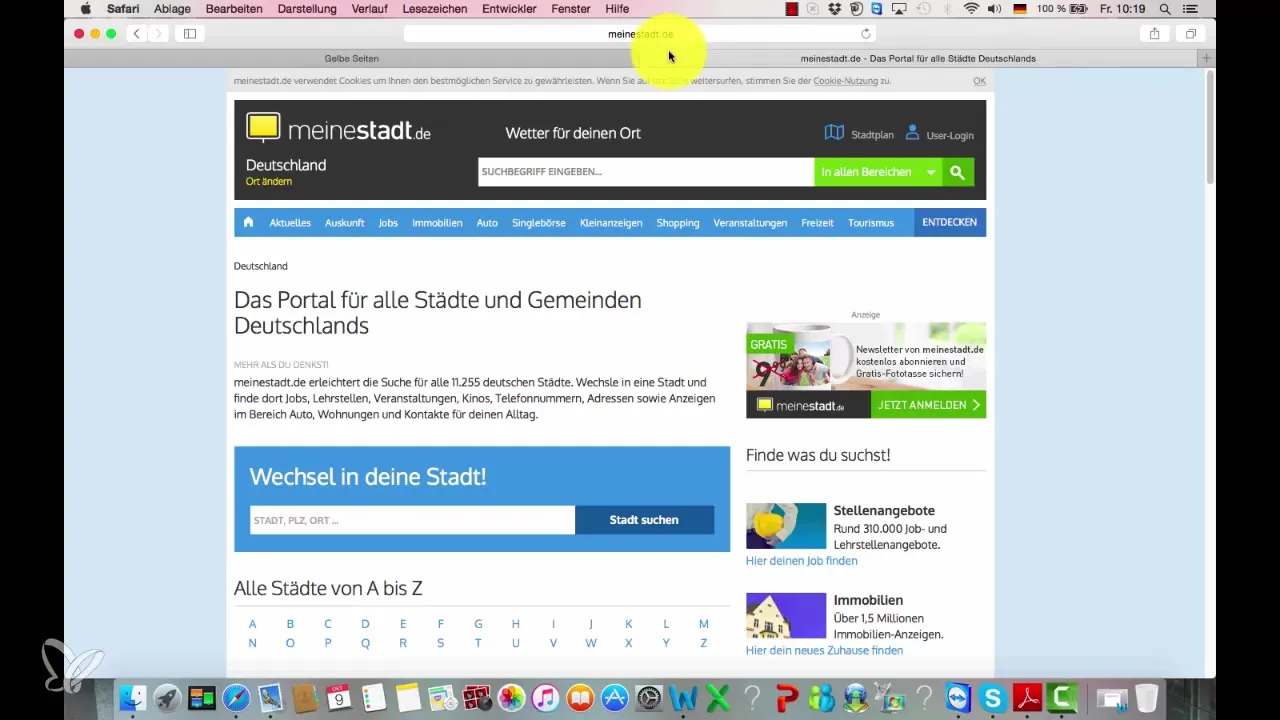Open Microsoft Word from the Dock

click(684, 697)
